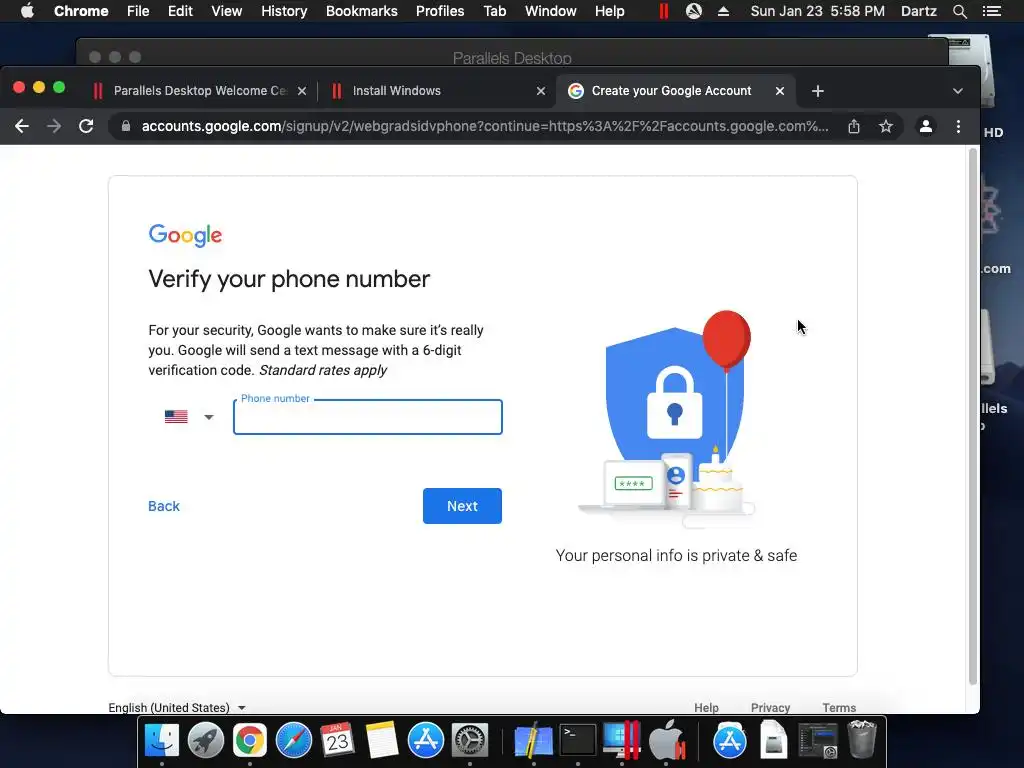Open the Bookmarks menu
The width and height of the screenshot is (1024, 768).
click(362, 11)
